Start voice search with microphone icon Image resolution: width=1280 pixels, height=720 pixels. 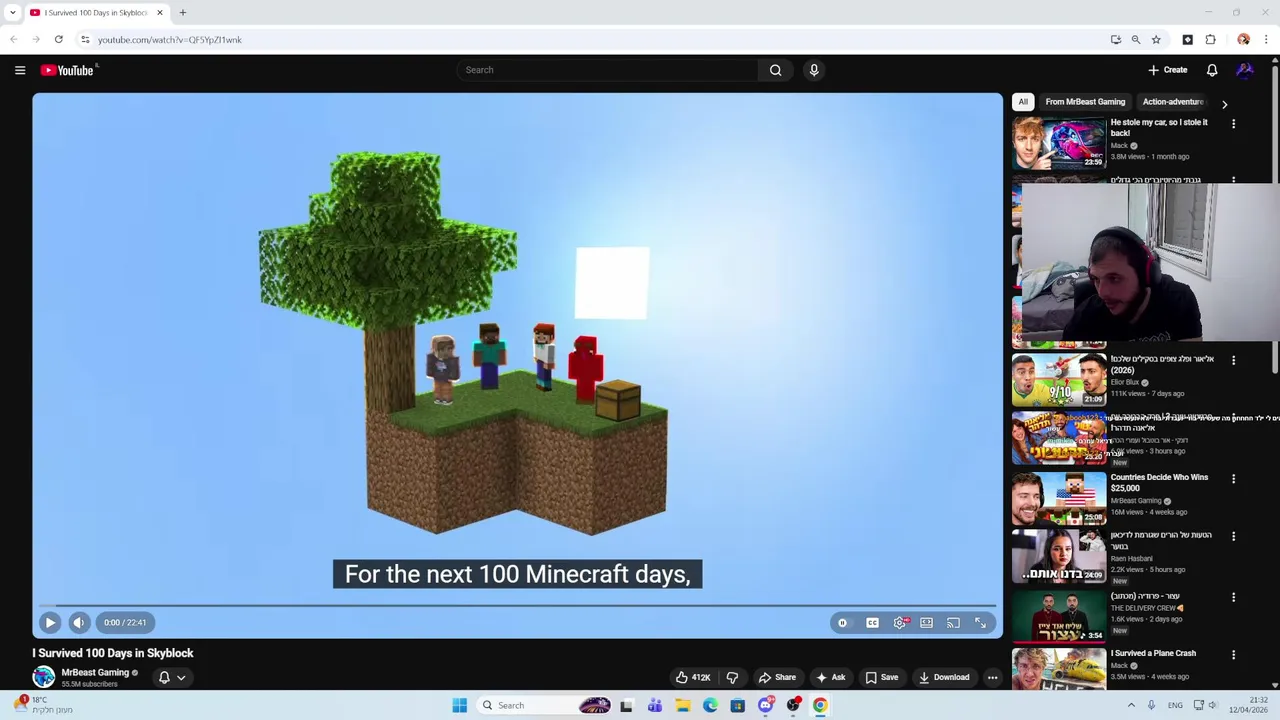tap(814, 70)
